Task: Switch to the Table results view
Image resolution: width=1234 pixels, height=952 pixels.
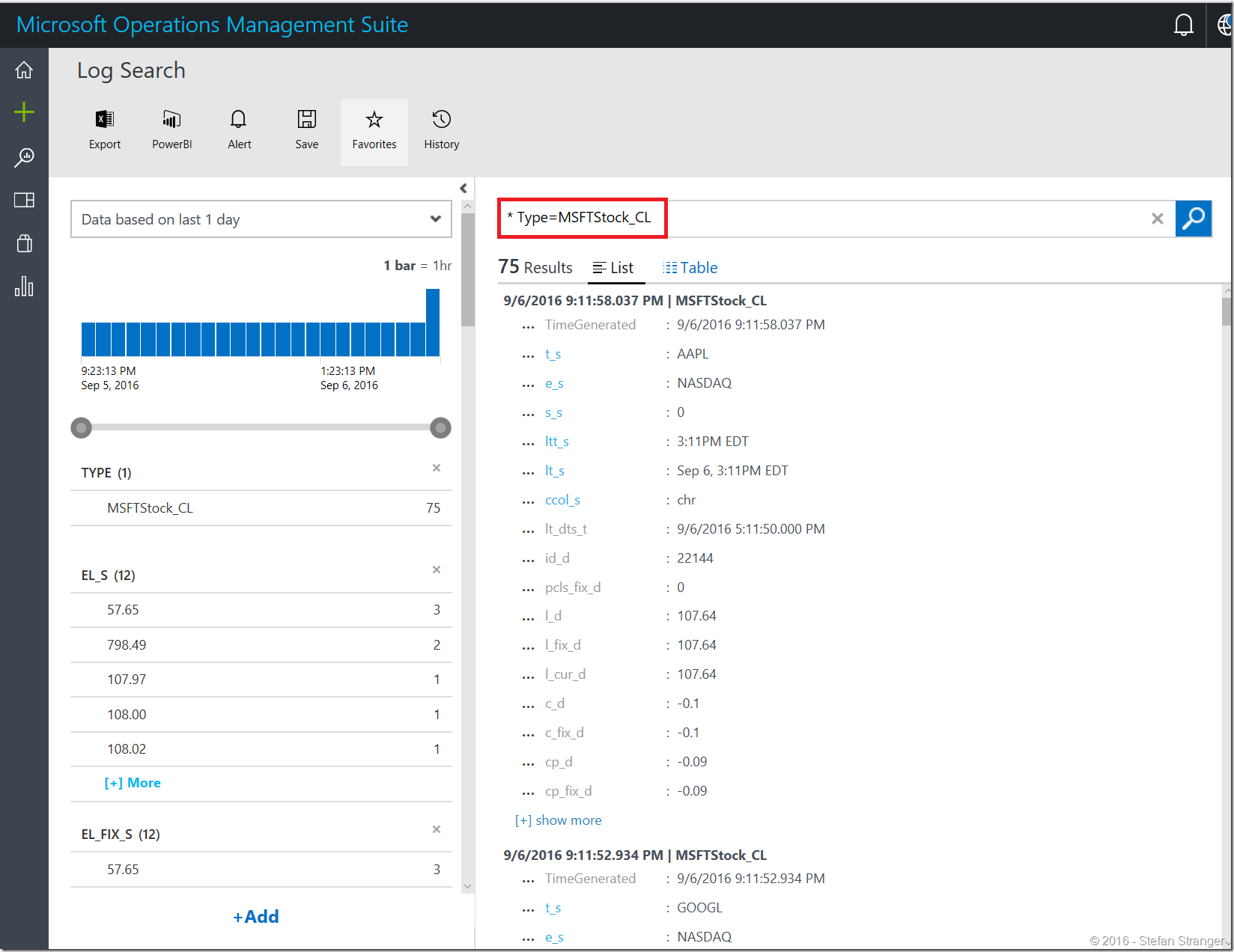Action: coord(690,268)
